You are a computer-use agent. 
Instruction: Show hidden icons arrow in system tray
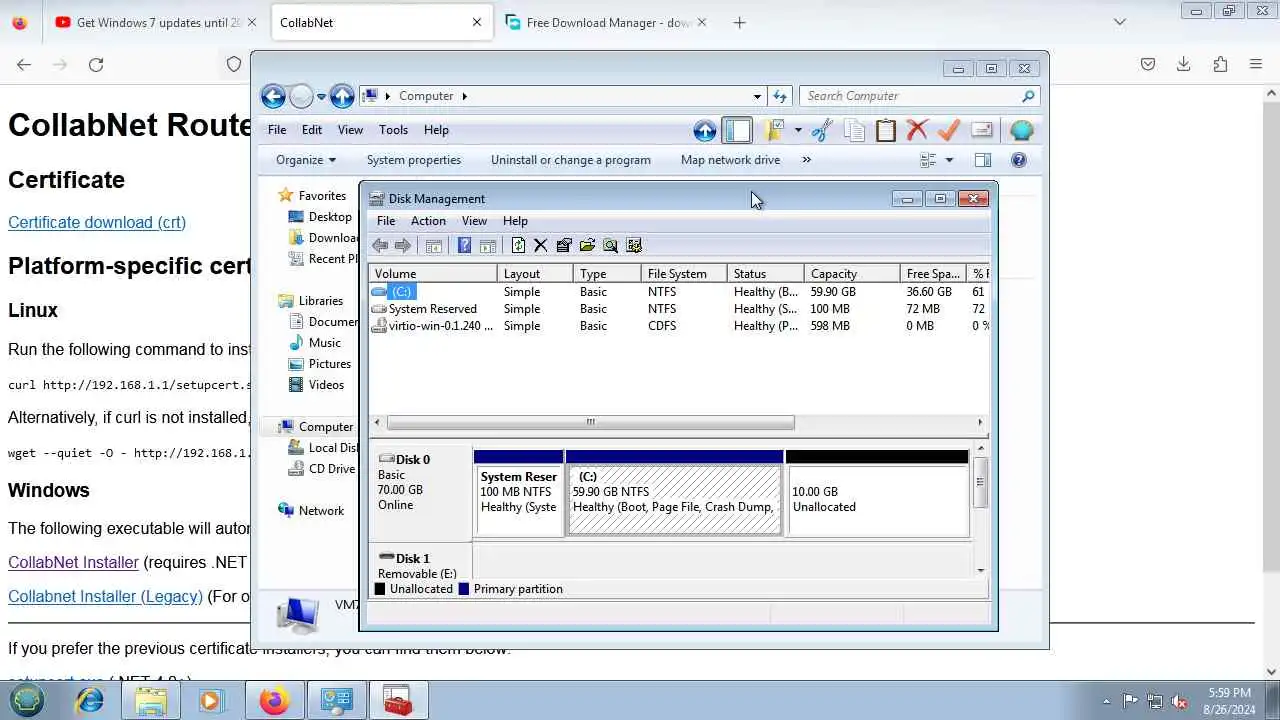point(1106,701)
